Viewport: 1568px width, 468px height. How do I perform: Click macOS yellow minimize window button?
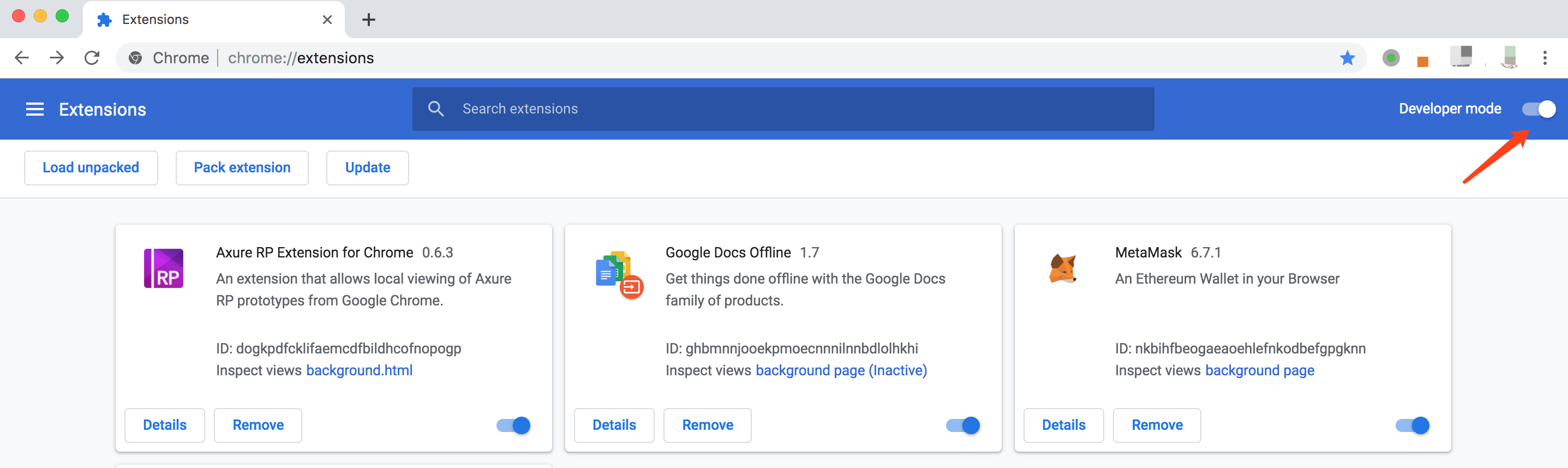click(x=40, y=16)
